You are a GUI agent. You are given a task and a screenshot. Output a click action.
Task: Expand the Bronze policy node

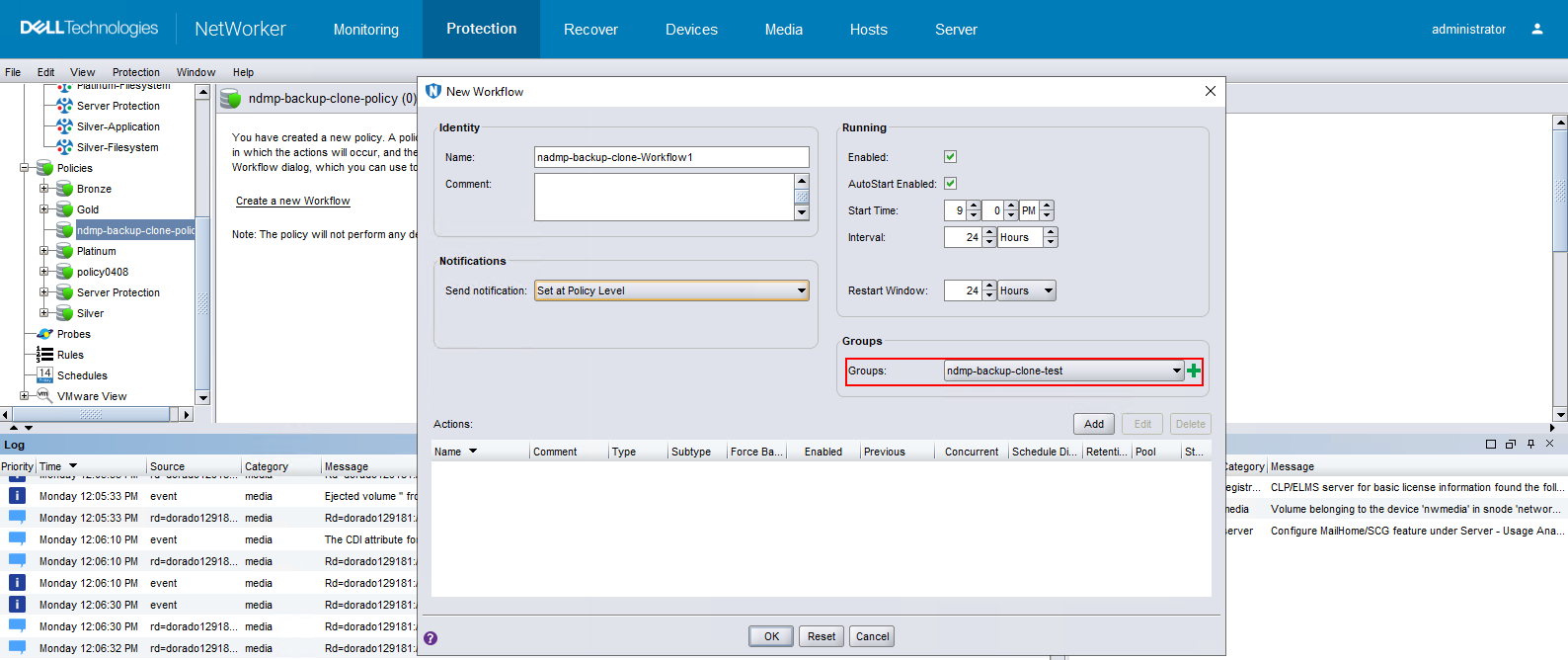pos(43,189)
